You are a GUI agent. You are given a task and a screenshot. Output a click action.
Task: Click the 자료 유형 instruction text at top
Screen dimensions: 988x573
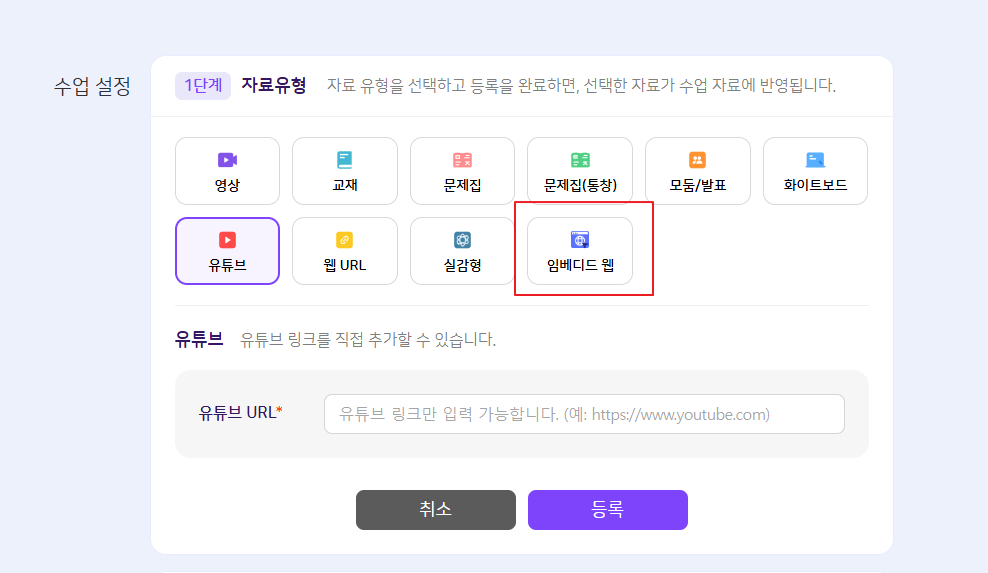pos(581,86)
